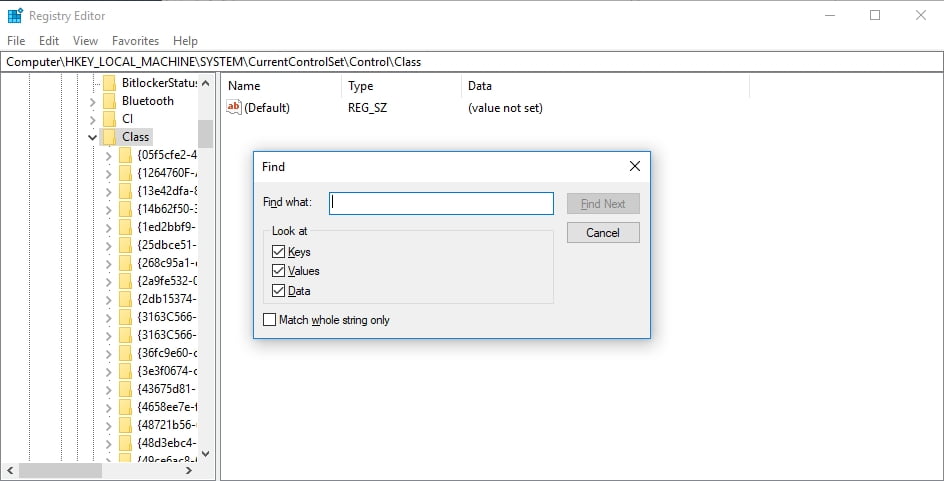Select the {05f5cfe2 subkey folder icon

(125, 155)
